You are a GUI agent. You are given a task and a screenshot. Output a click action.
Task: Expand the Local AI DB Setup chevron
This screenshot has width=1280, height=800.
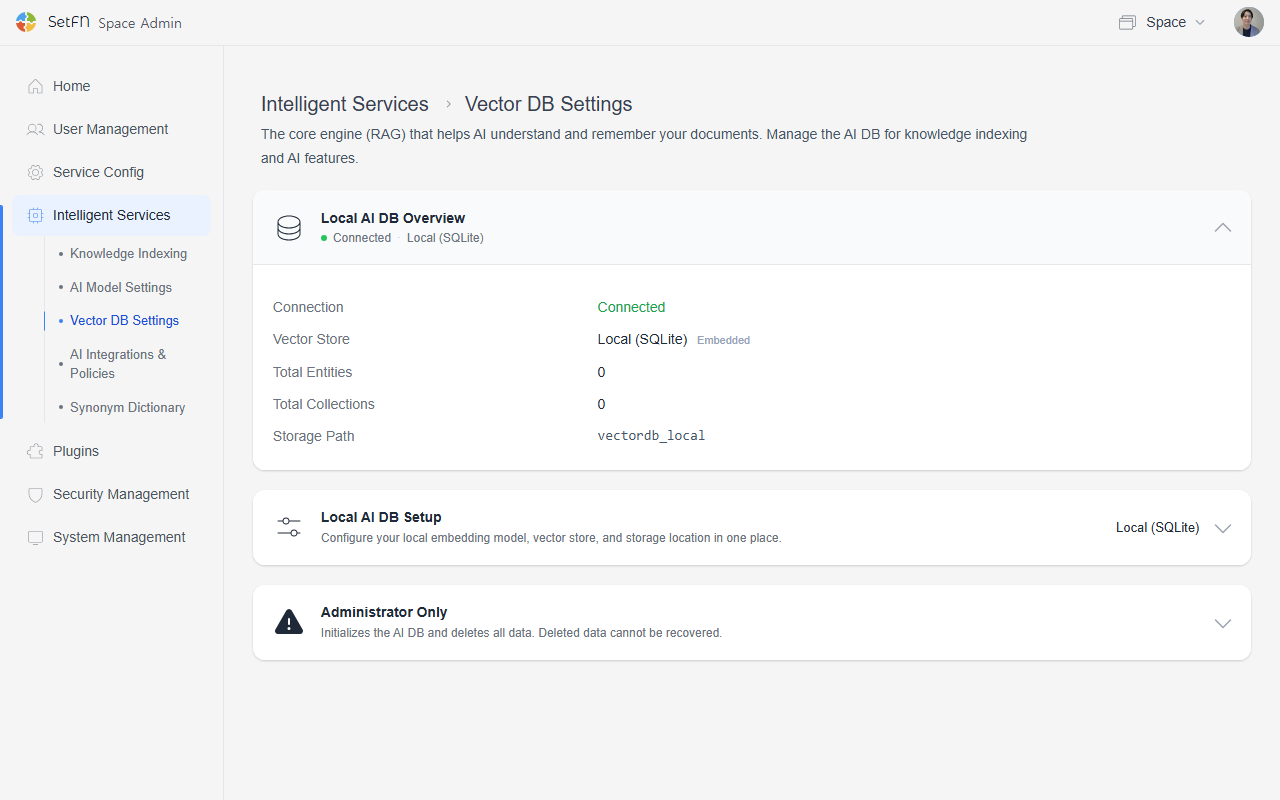(x=1222, y=528)
